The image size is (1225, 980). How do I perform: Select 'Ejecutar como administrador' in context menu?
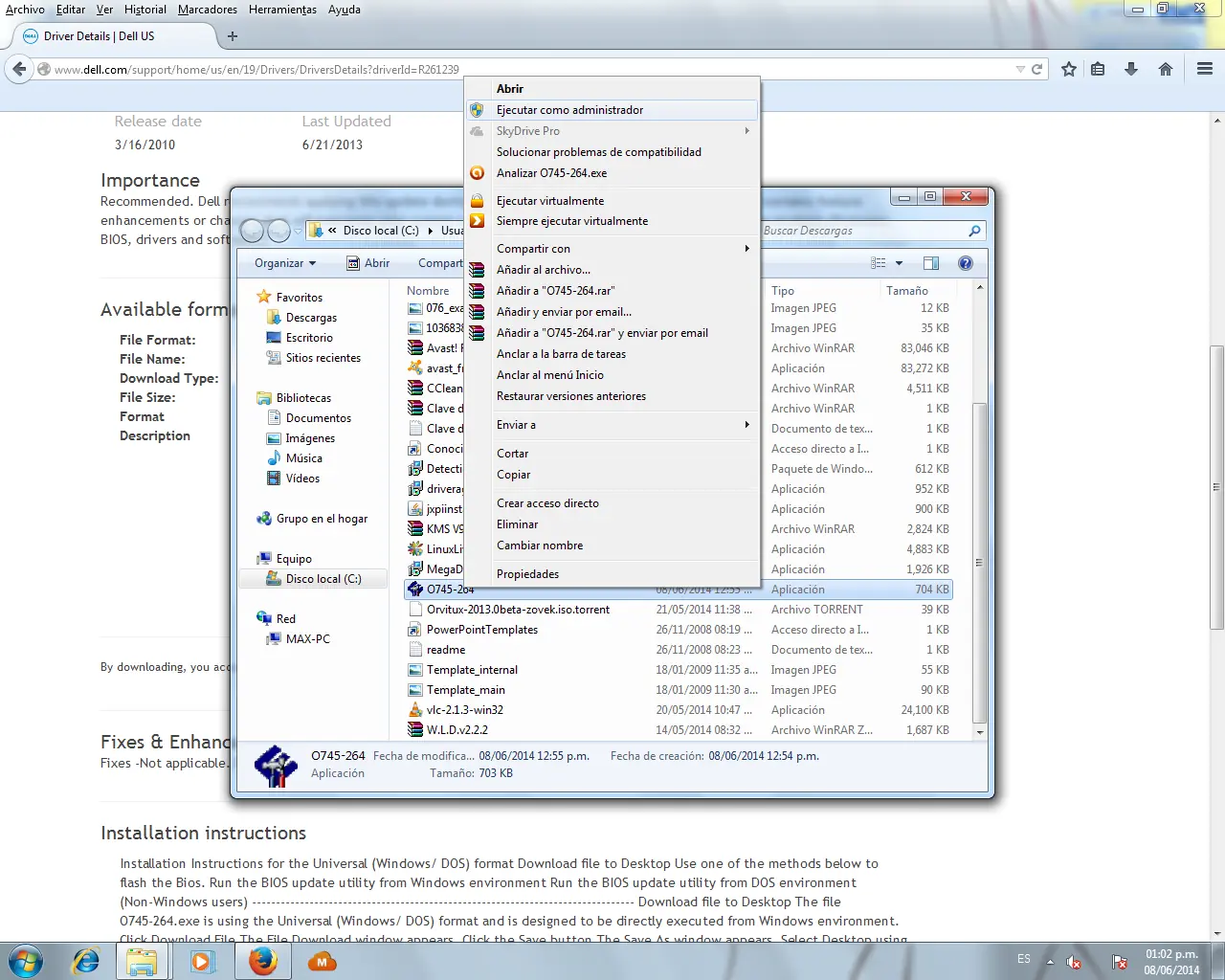(x=572, y=109)
